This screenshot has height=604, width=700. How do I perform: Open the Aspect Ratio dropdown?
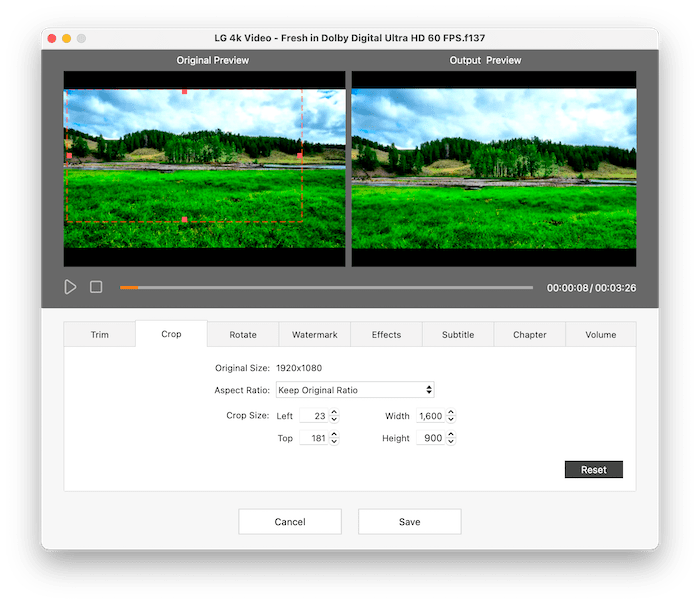[355, 390]
